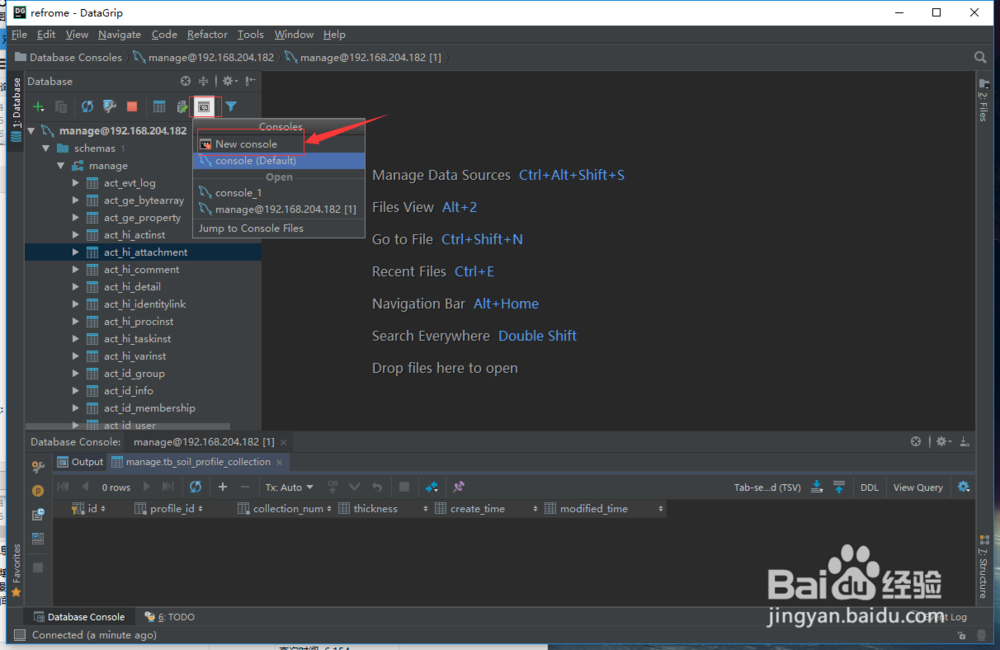Viewport: 1000px width, 650px height.
Task: Select the act_id_membership table row
Action: (x=143, y=408)
